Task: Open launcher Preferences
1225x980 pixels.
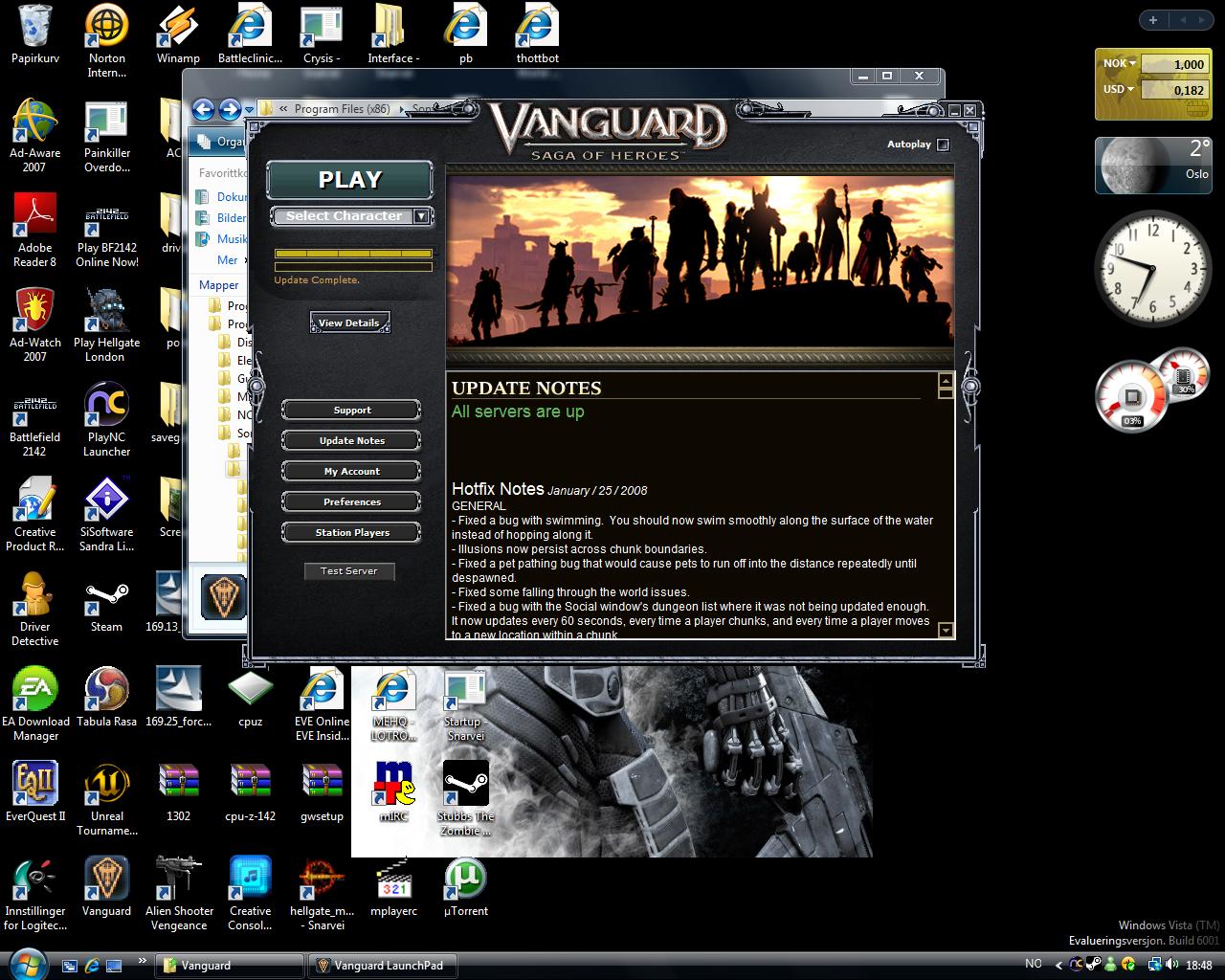Action: coord(351,502)
